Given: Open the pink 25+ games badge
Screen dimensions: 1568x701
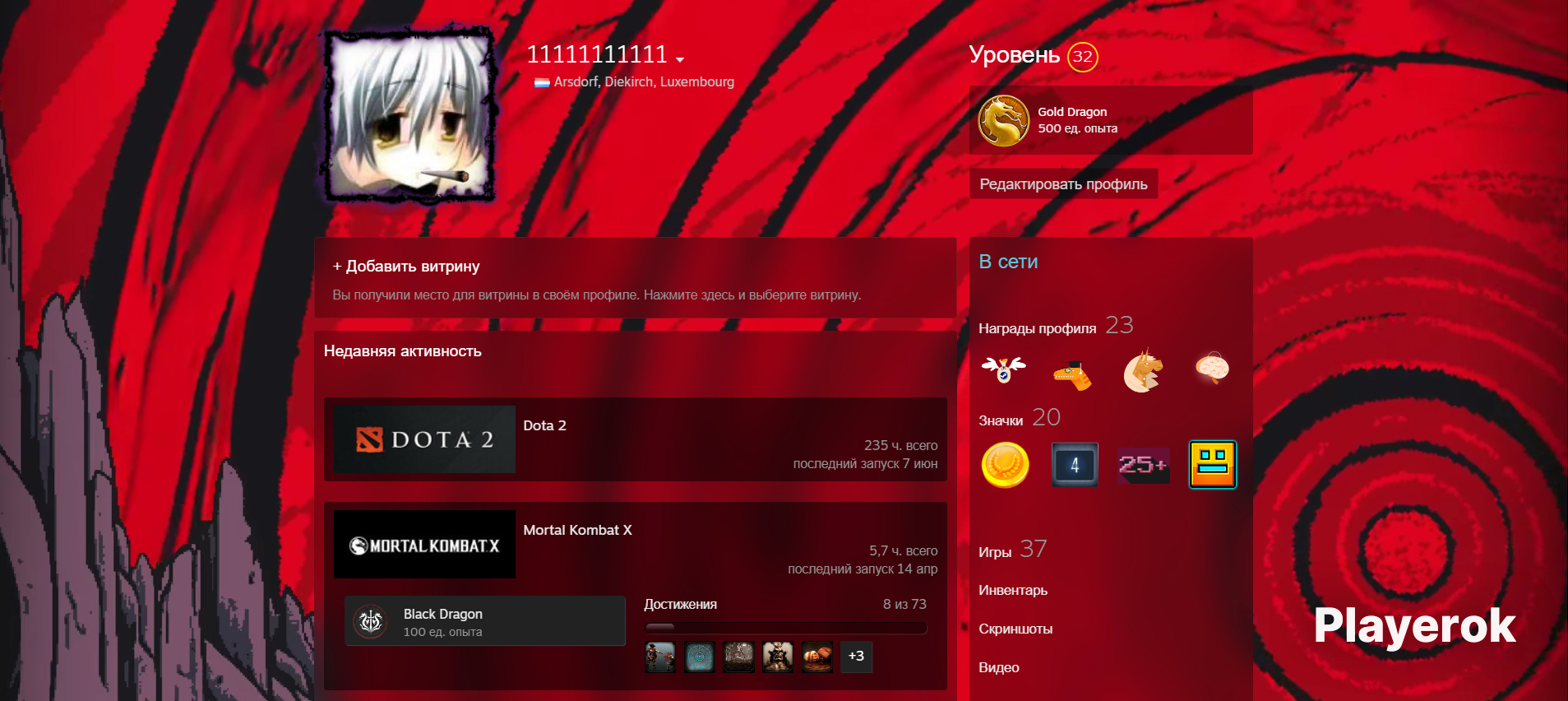Looking at the screenshot, I should tap(1143, 465).
